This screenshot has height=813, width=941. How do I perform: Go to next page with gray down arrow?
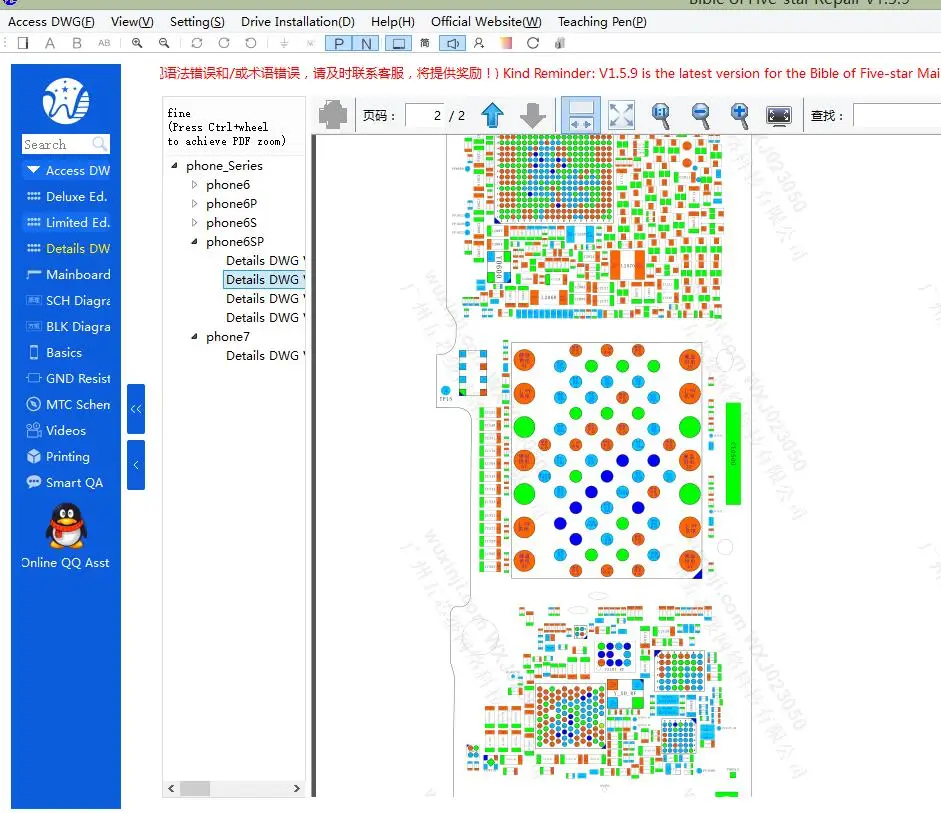pos(532,115)
